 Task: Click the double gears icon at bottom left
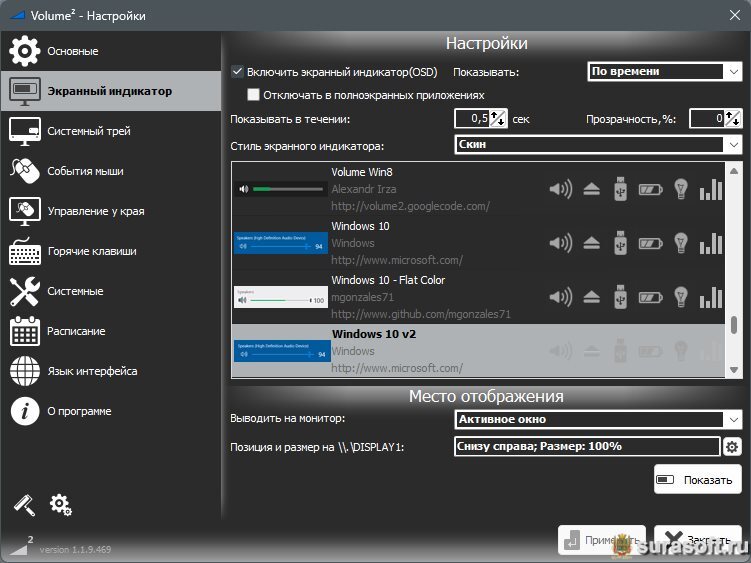pos(60,504)
